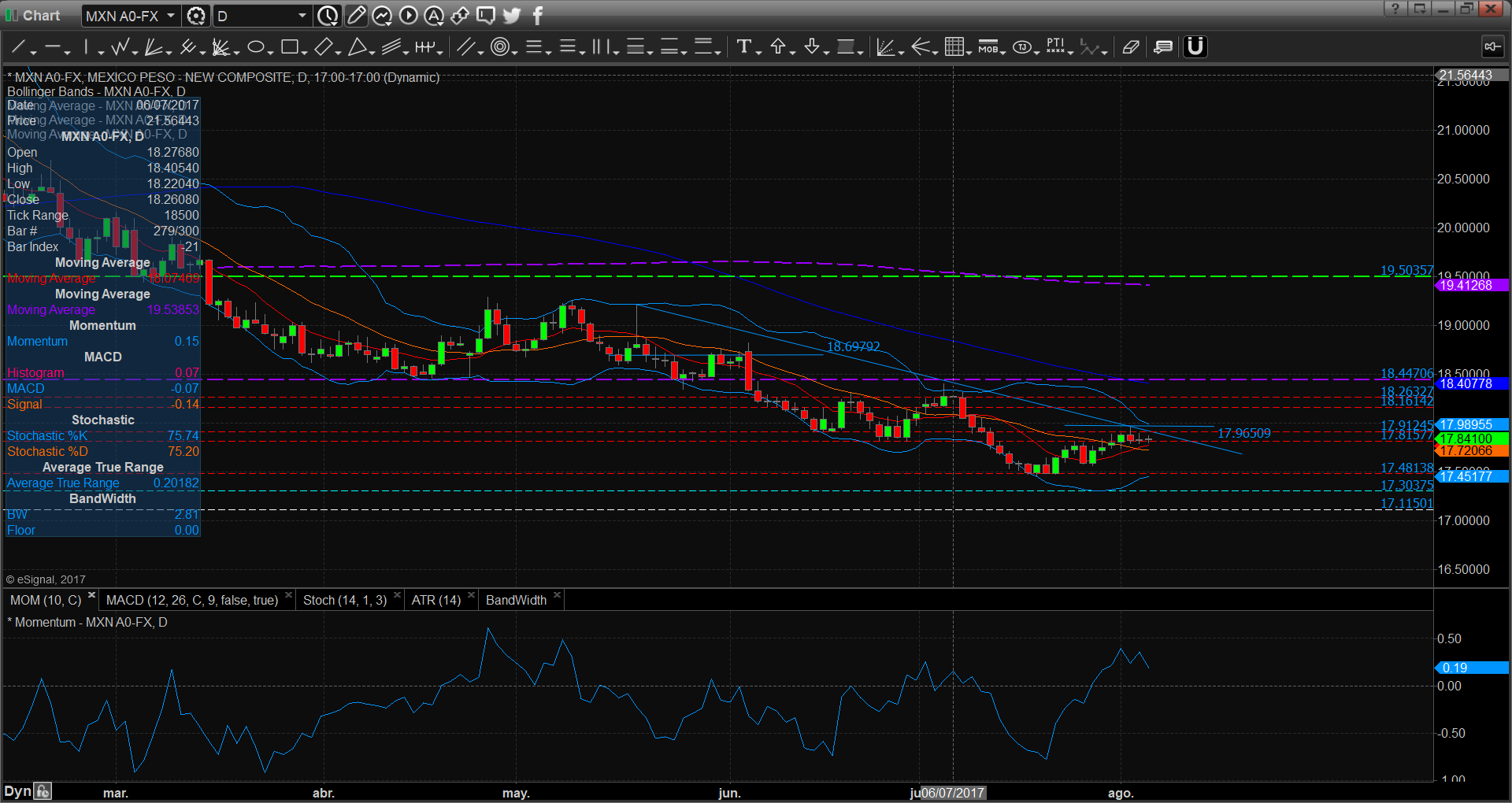Select the TJ ellipse tool
The height and width of the screenshot is (803, 1512).
tap(1021, 47)
